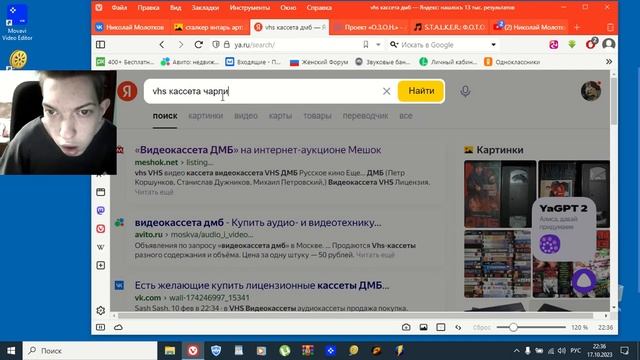Expand the все search categories

(x=406, y=116)
